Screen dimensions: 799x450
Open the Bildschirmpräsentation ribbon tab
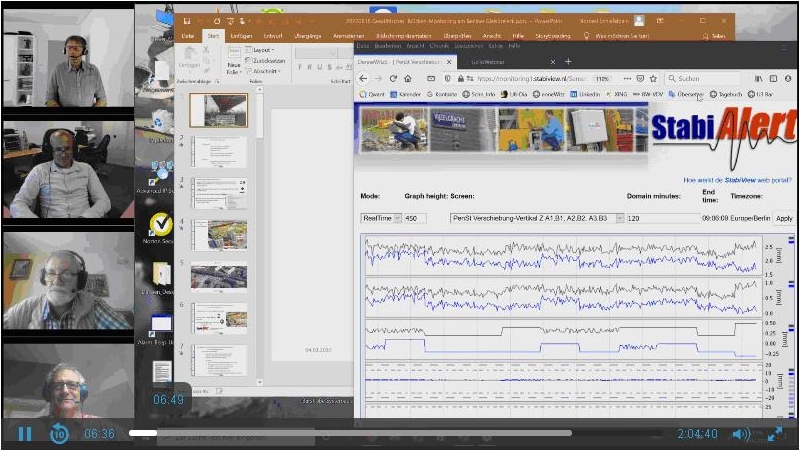(x=404, y=36)
